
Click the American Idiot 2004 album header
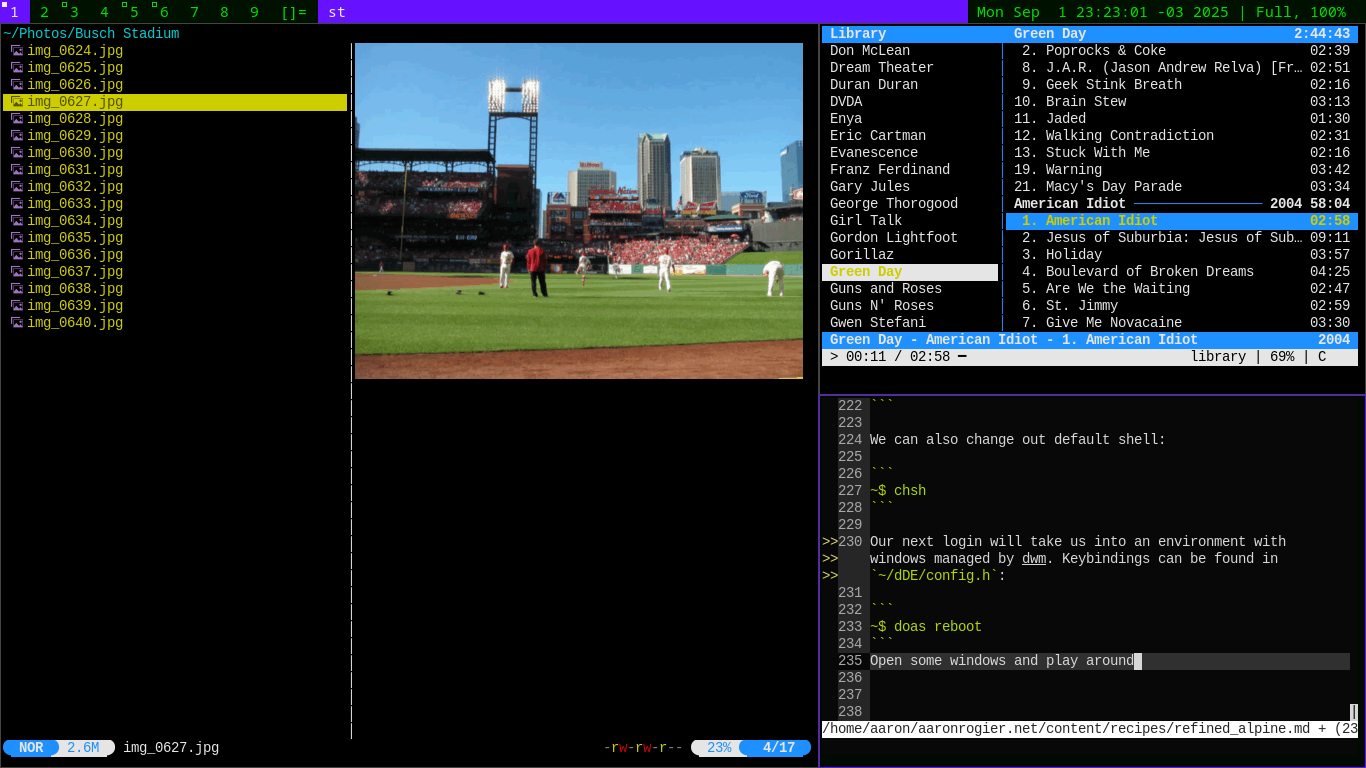pos(1182,204)
